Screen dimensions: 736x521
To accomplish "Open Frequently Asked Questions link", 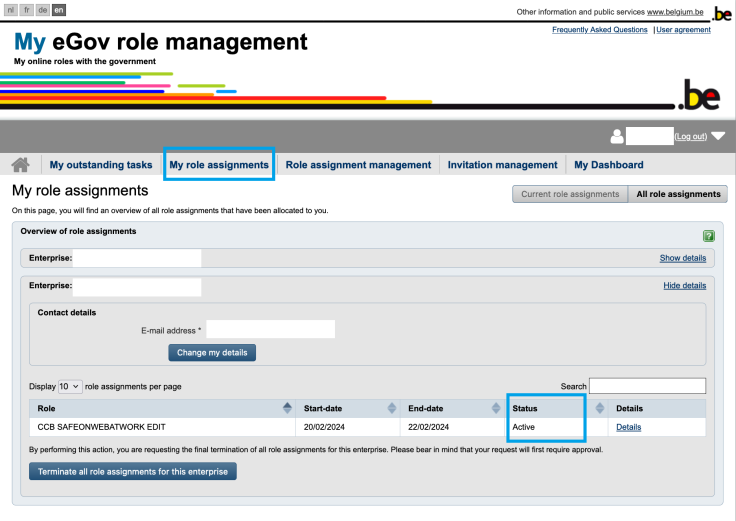I will pos(599,30).
